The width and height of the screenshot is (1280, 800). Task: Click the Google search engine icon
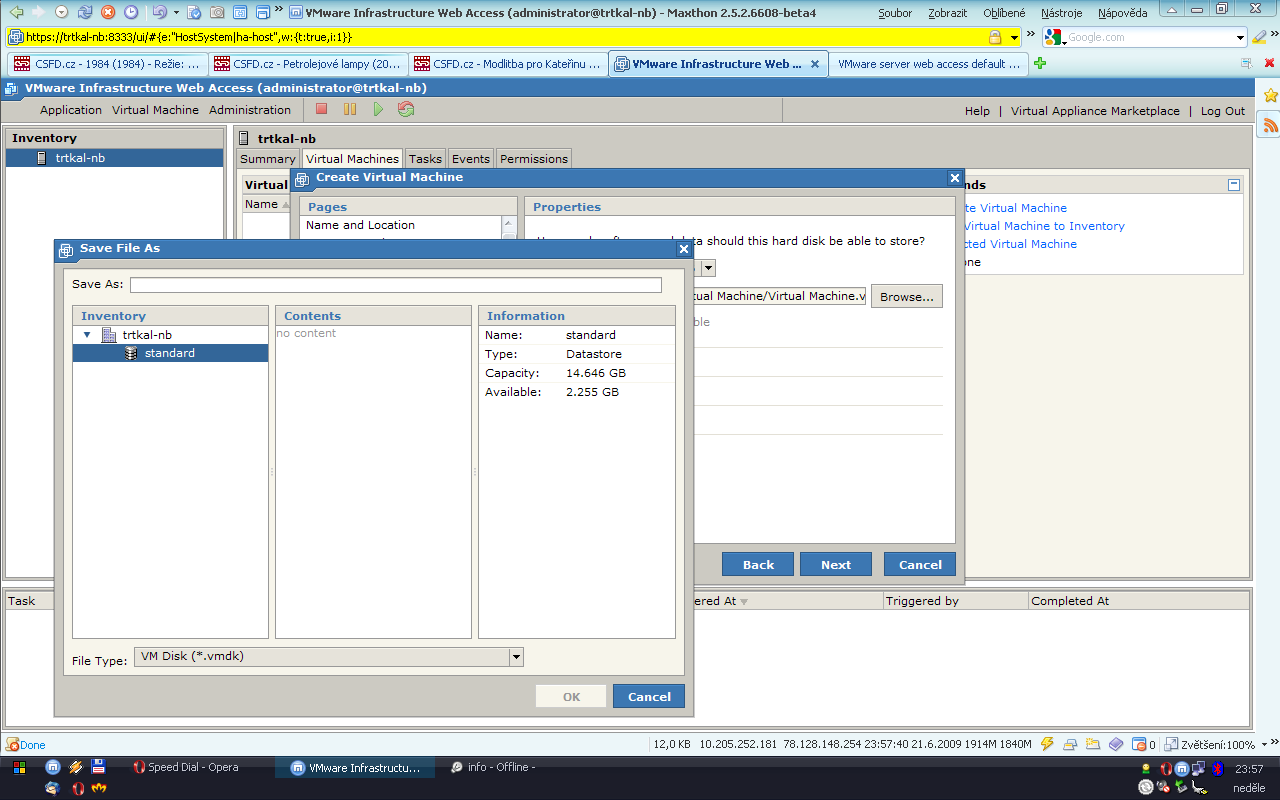click(x=1053, y=37)
